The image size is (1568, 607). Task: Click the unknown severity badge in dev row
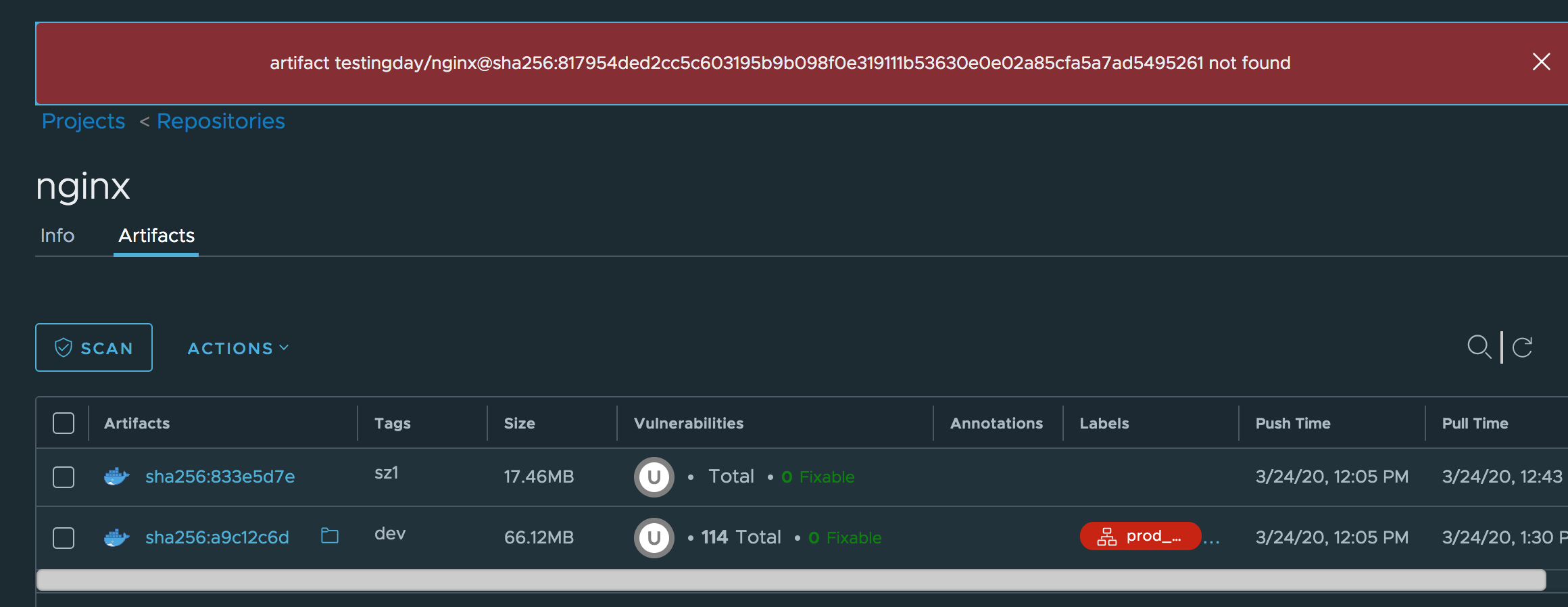[654, 538]
